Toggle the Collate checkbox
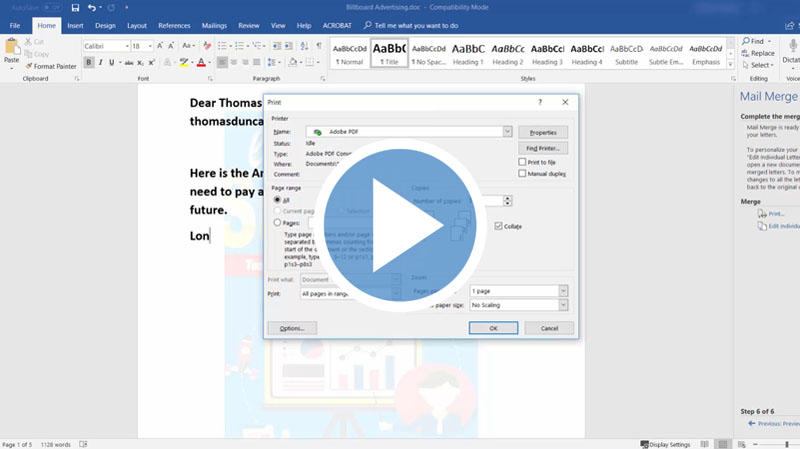800x449 pixels. [x=499, y=226]
